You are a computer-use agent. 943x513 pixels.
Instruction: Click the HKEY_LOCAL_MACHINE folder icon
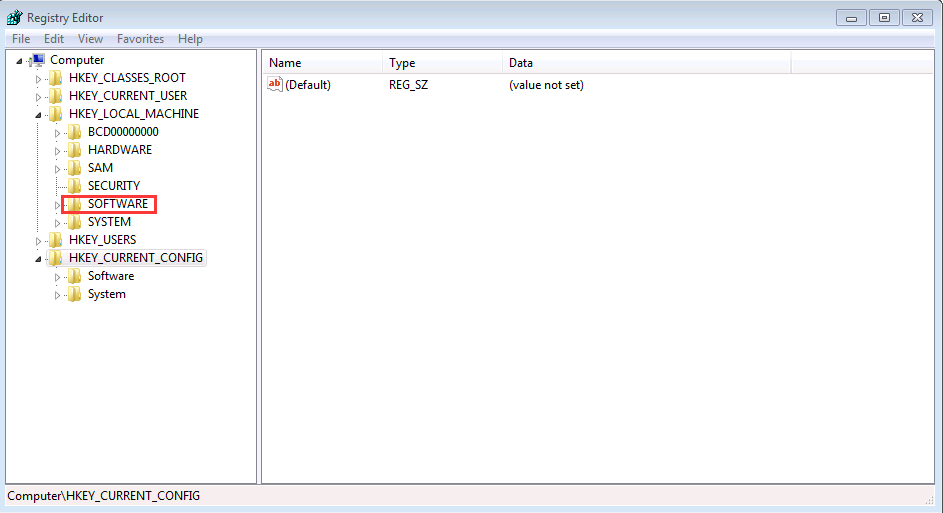pyautogui.click(x=55, y=114)
